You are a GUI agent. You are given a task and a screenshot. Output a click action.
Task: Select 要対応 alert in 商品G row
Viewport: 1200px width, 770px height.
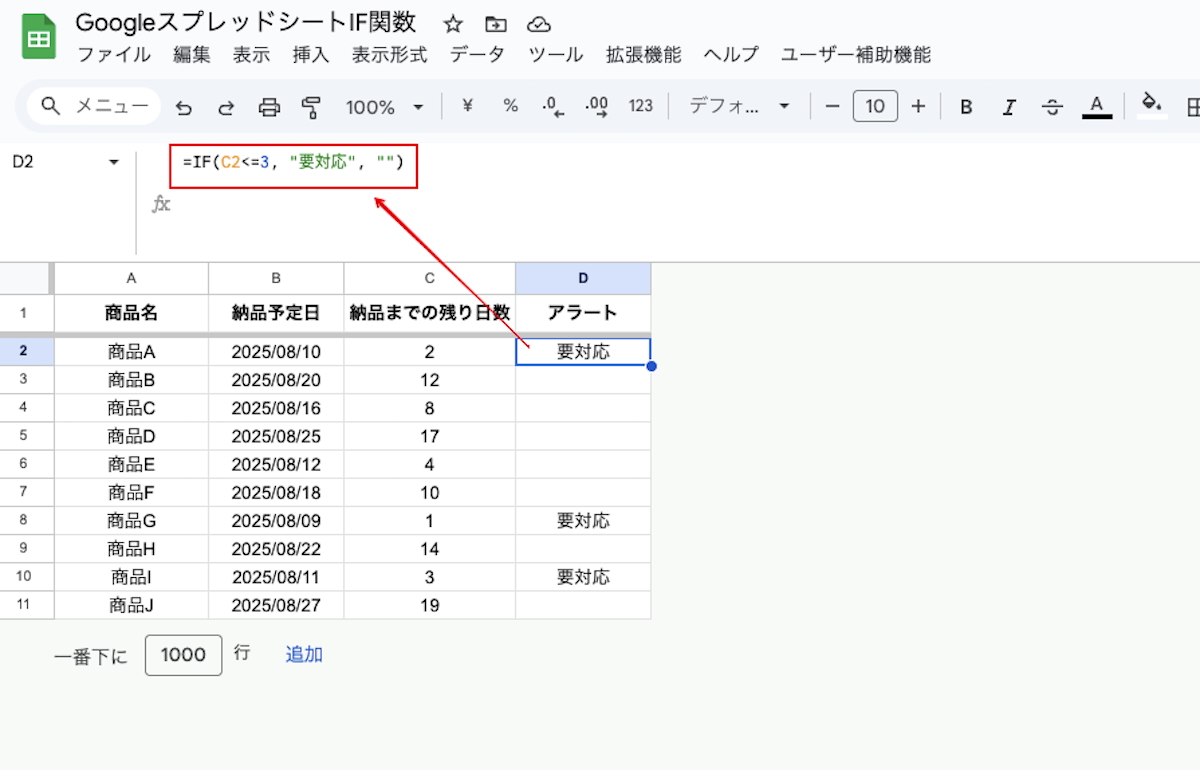pyautogui.click(x=583, y=520)
